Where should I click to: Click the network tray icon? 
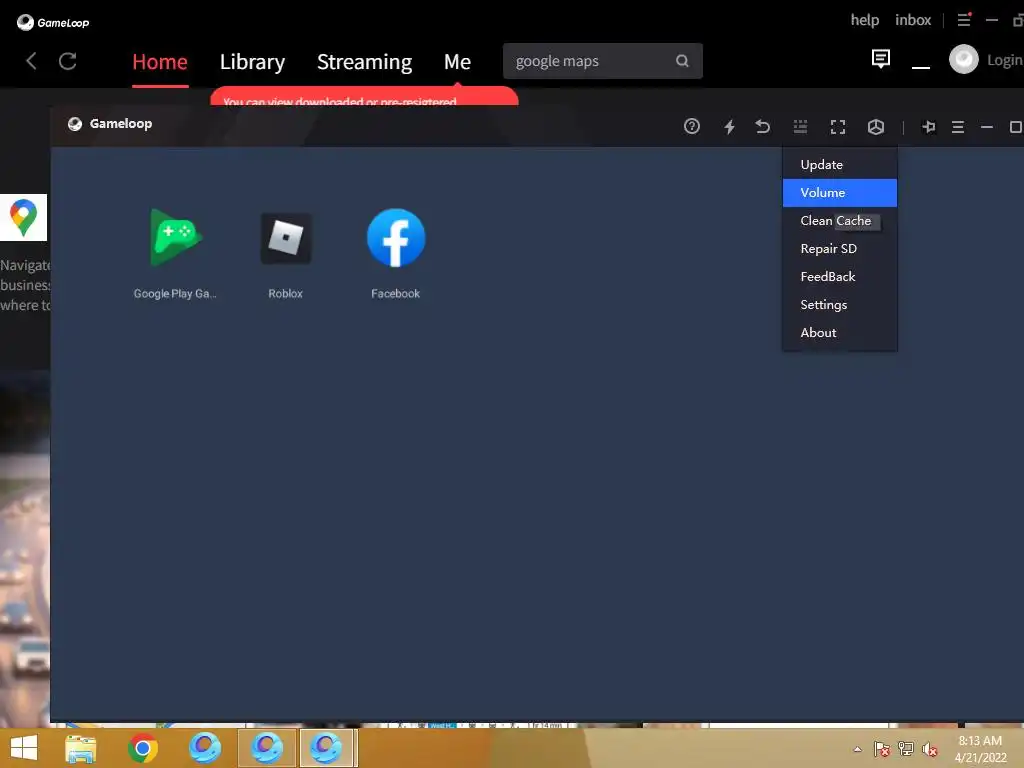[x=906, y=749]
